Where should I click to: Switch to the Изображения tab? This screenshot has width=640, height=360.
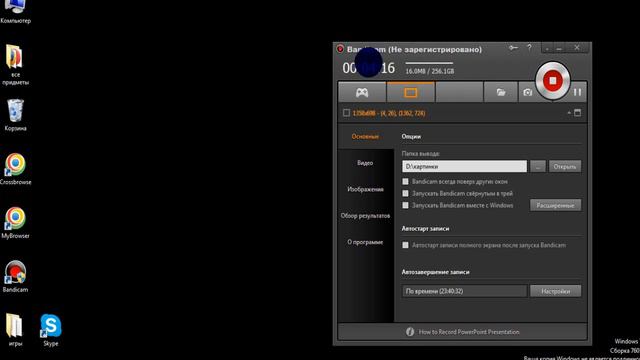pyautogui.click(x=365, y=189)
